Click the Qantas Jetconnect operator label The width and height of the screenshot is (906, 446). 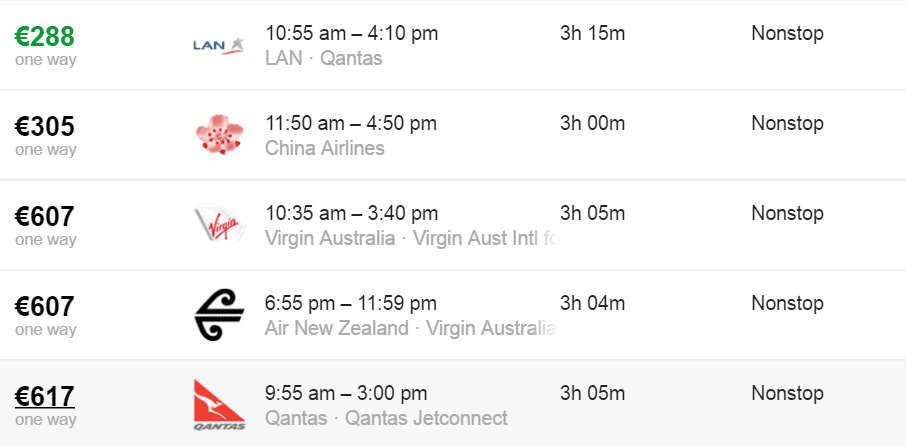point(426,418)
